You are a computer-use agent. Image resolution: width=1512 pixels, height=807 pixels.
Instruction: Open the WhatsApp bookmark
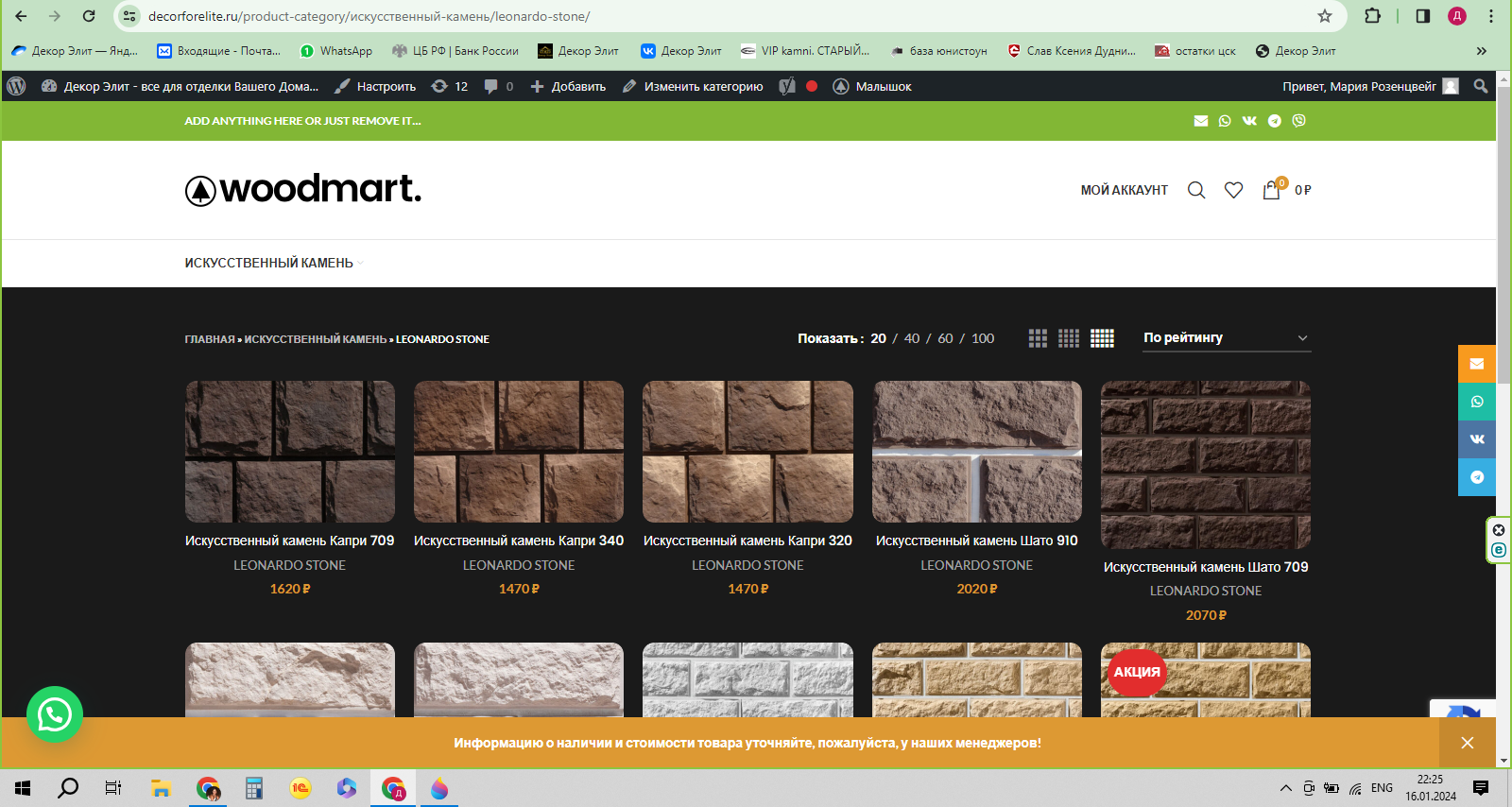coord(335,51)
